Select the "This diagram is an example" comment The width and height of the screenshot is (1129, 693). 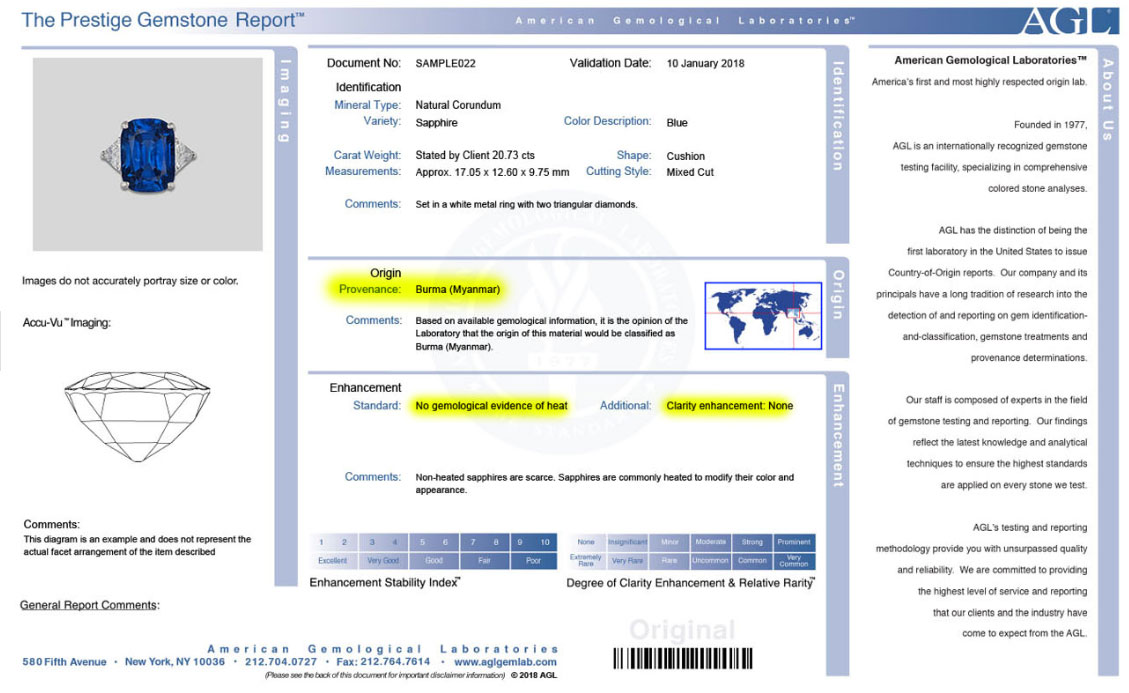138,545
